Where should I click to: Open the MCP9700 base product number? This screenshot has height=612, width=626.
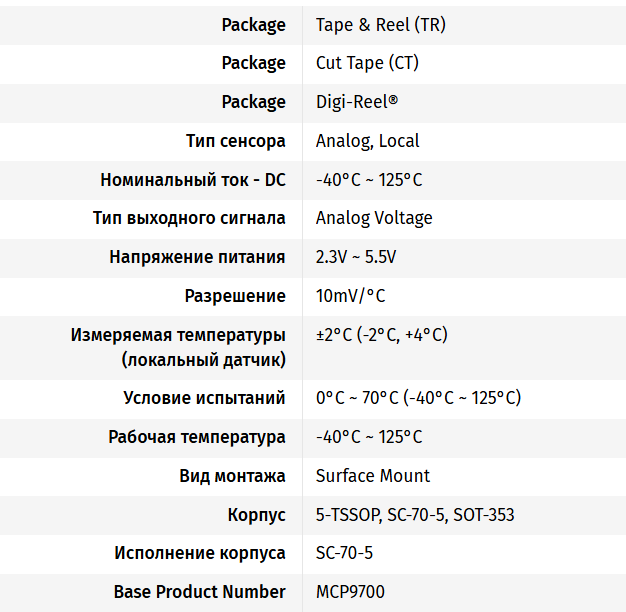[350, 592]
